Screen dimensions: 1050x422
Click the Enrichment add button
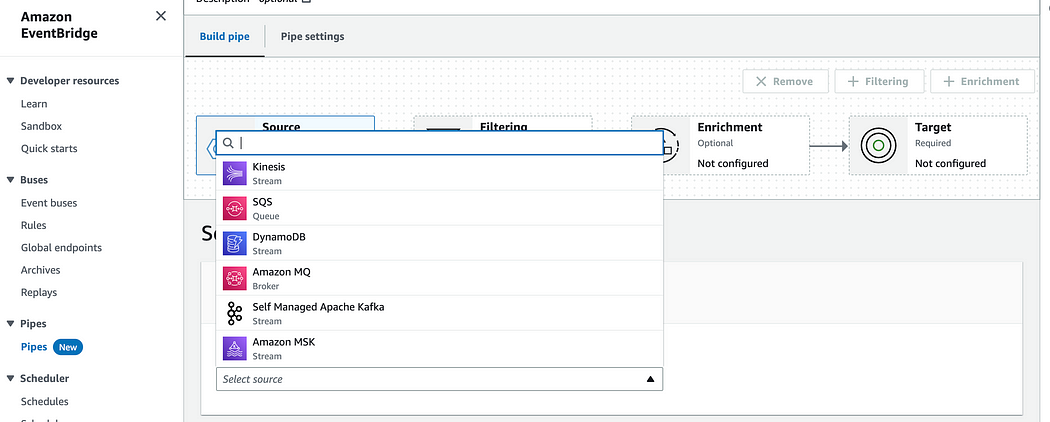point(982,81)
